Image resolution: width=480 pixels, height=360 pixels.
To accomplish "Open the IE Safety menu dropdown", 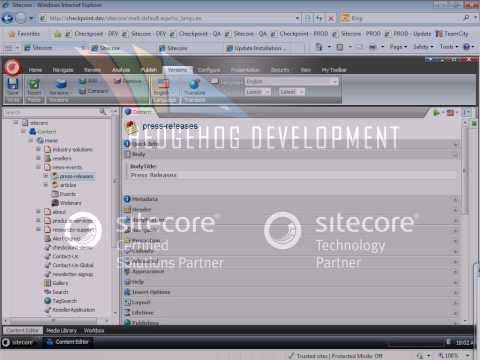I will (423, 47).
